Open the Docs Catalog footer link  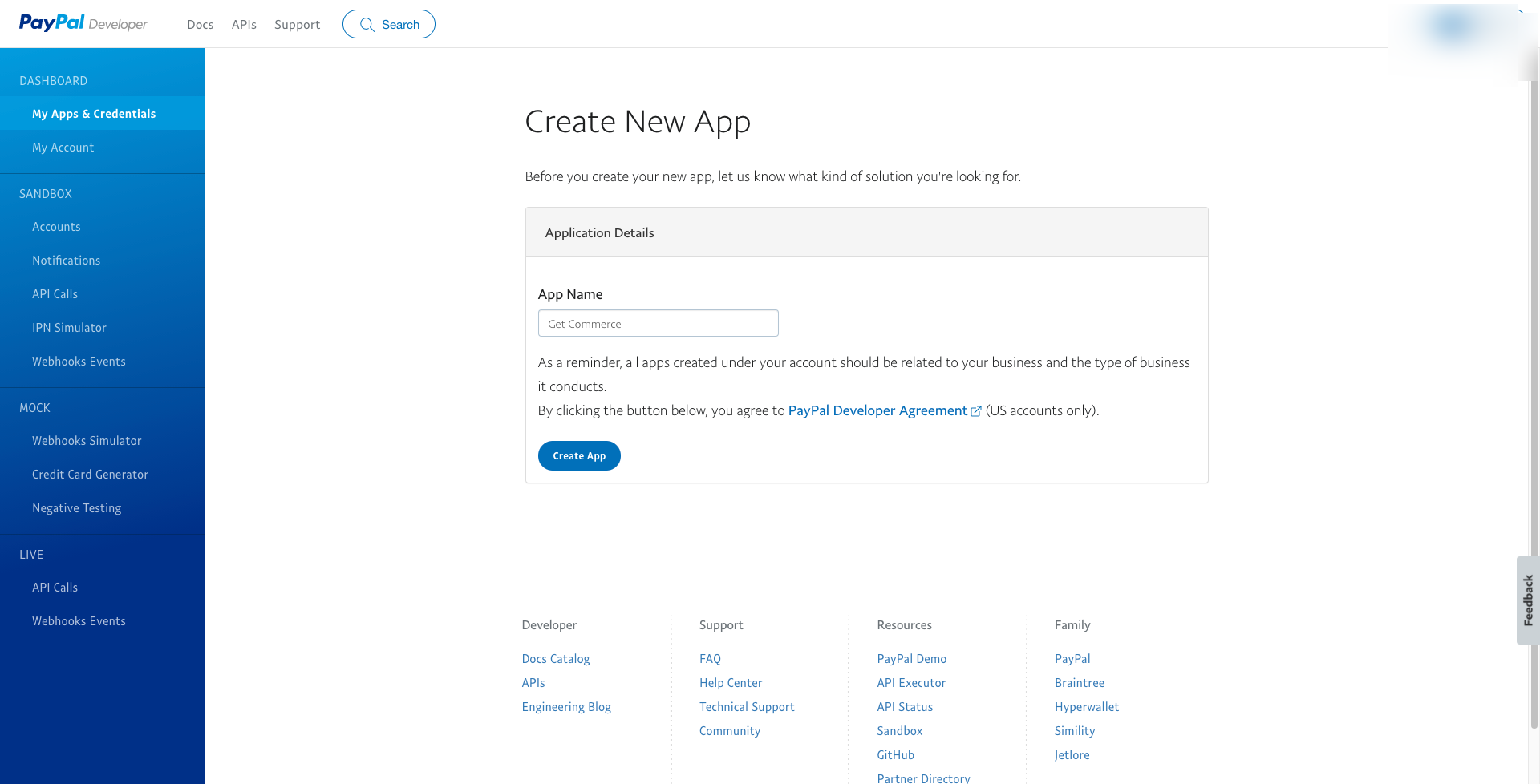[x=555, y=659]
